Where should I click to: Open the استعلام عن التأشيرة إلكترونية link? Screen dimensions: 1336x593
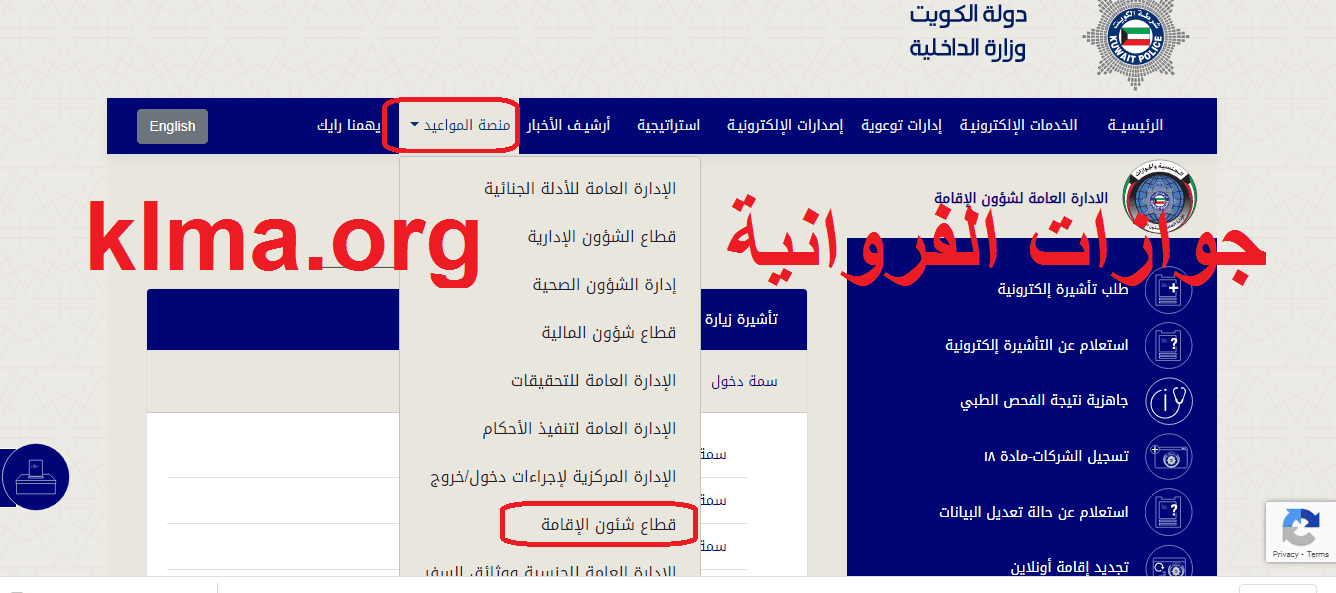(1037, 345)
